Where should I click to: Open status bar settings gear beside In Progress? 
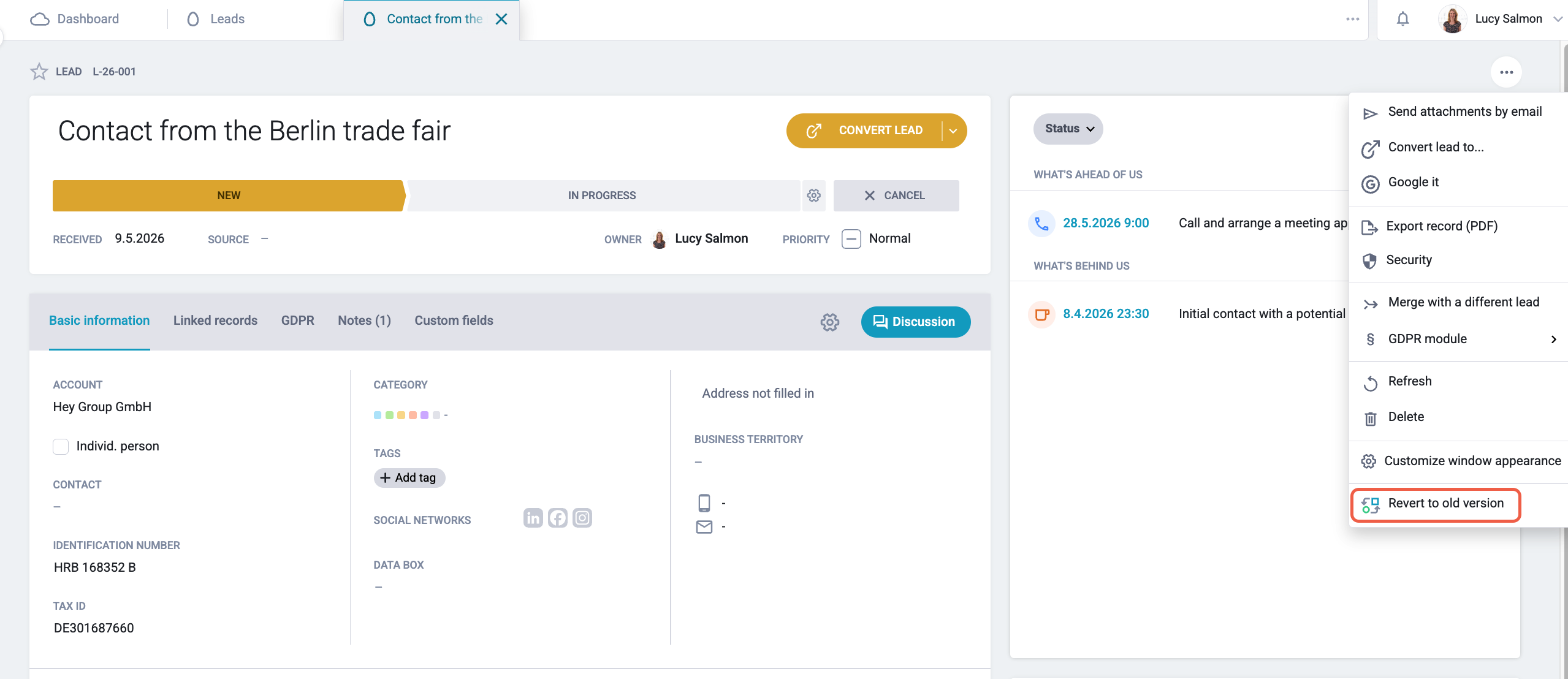tap(813, 195)
